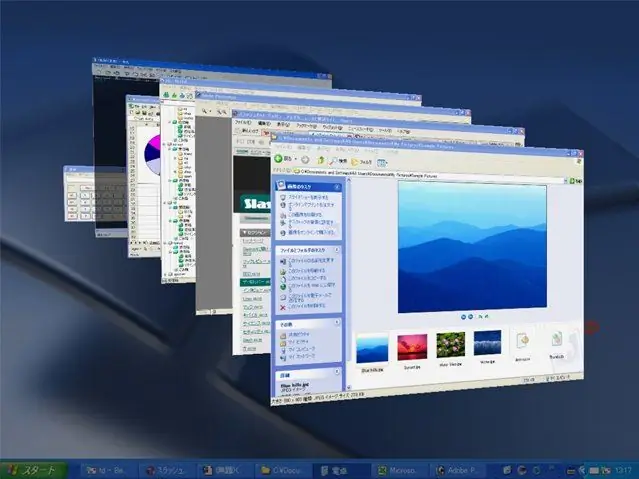Image resolution: width=639 pixels, height=479 pixels.
Task: Collapse the Details (詳細) panel
Action: click(x=337, y=372)
